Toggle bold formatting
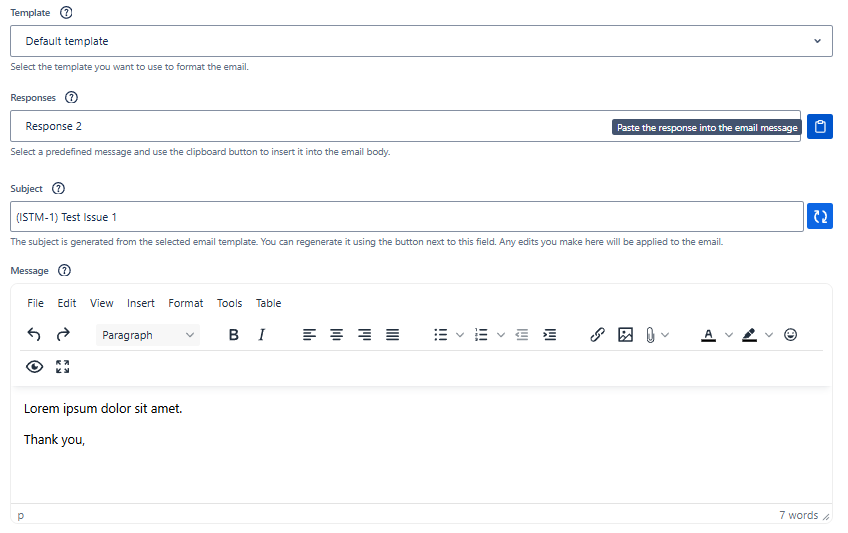The image size is (848, 533). tap(233, 335)
